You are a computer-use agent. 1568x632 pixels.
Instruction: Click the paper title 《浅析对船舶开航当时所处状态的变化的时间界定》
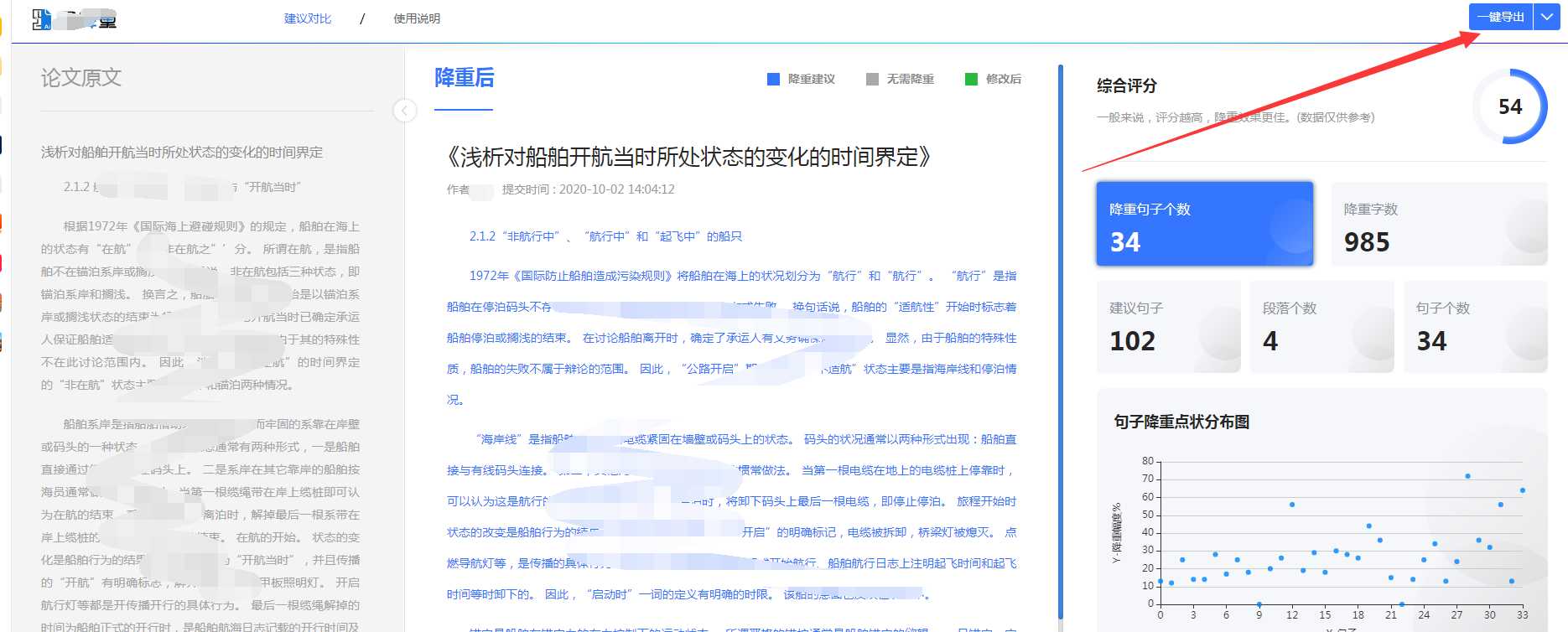[x=689, y=157]
